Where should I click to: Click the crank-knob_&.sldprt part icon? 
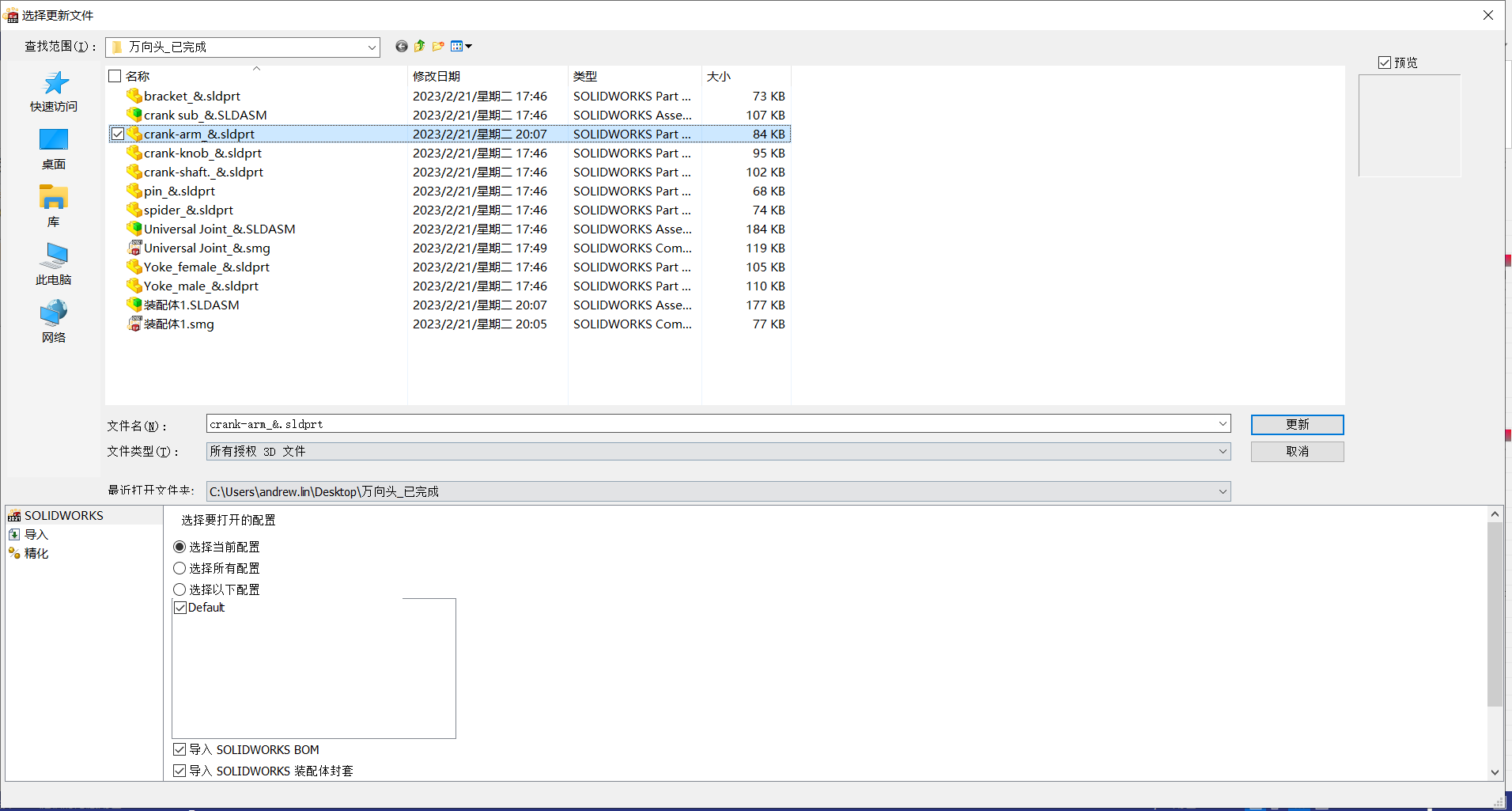click(x=134, y=153)
